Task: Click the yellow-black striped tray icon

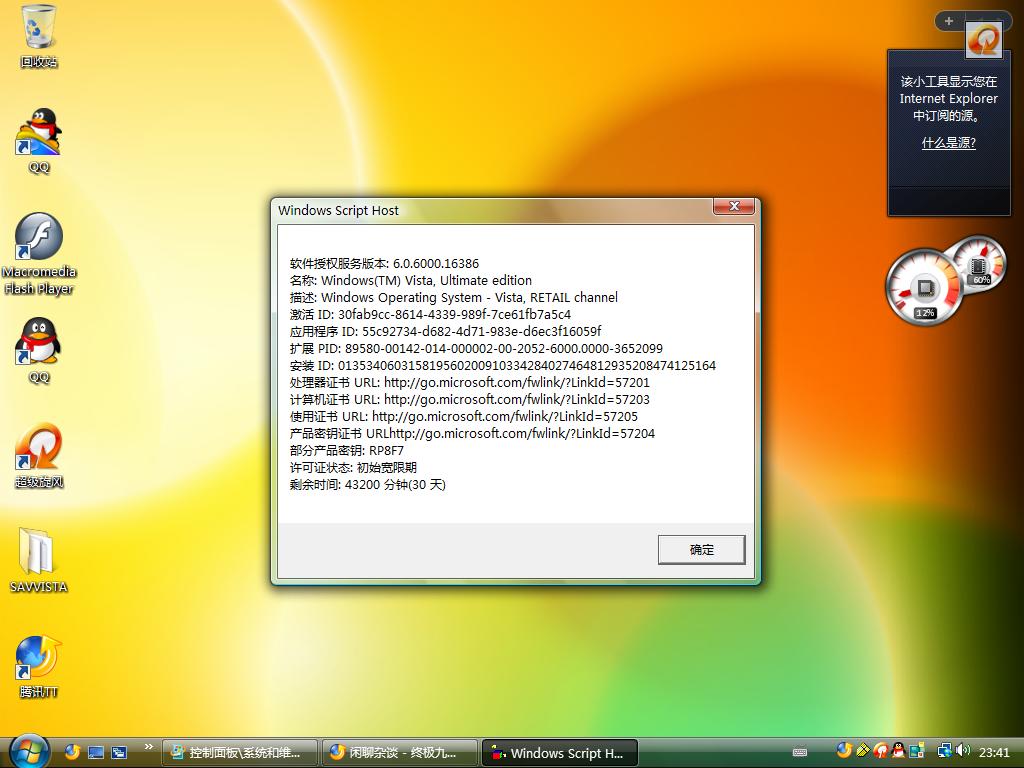Action: tap(863, 750)
